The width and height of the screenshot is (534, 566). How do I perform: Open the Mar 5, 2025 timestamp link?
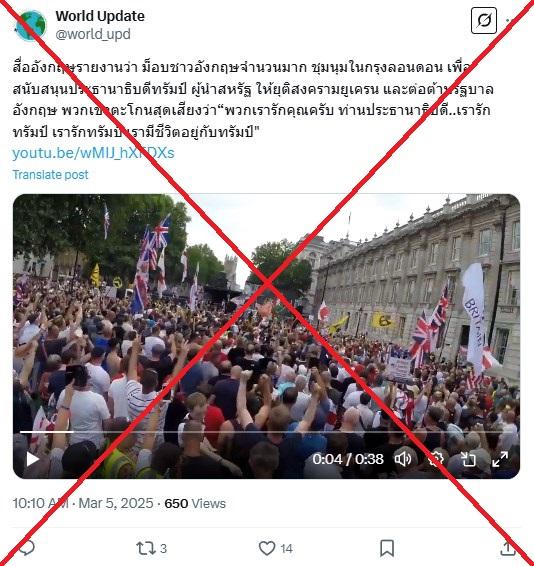(x=116, y=503)
